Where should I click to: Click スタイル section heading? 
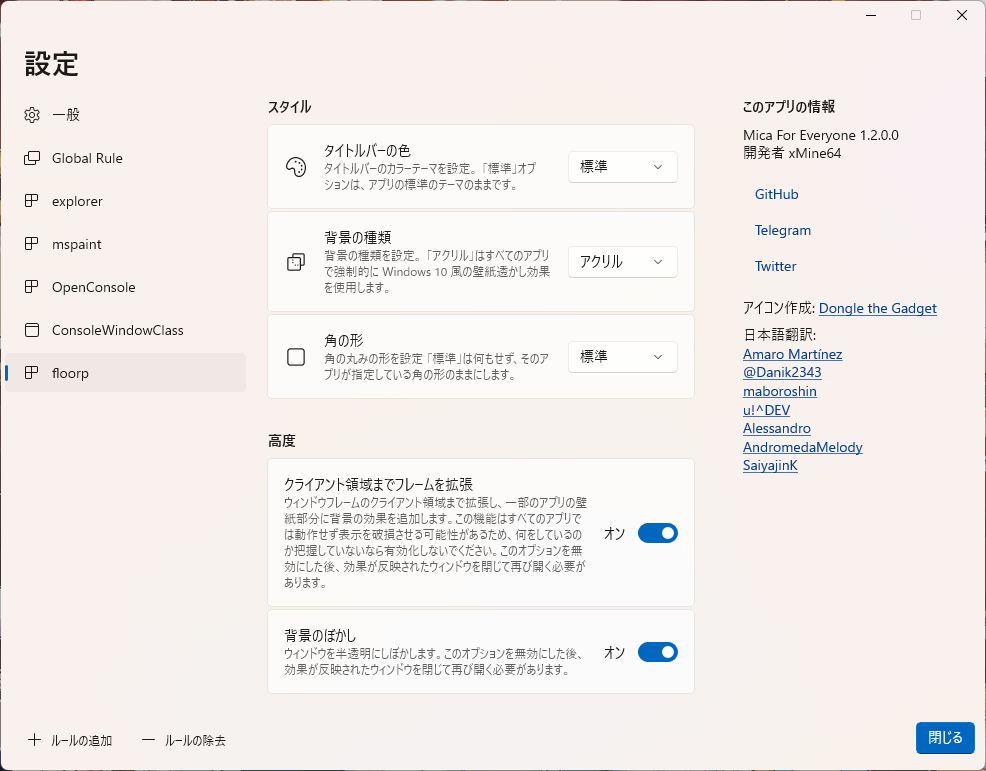click(289, 107)
